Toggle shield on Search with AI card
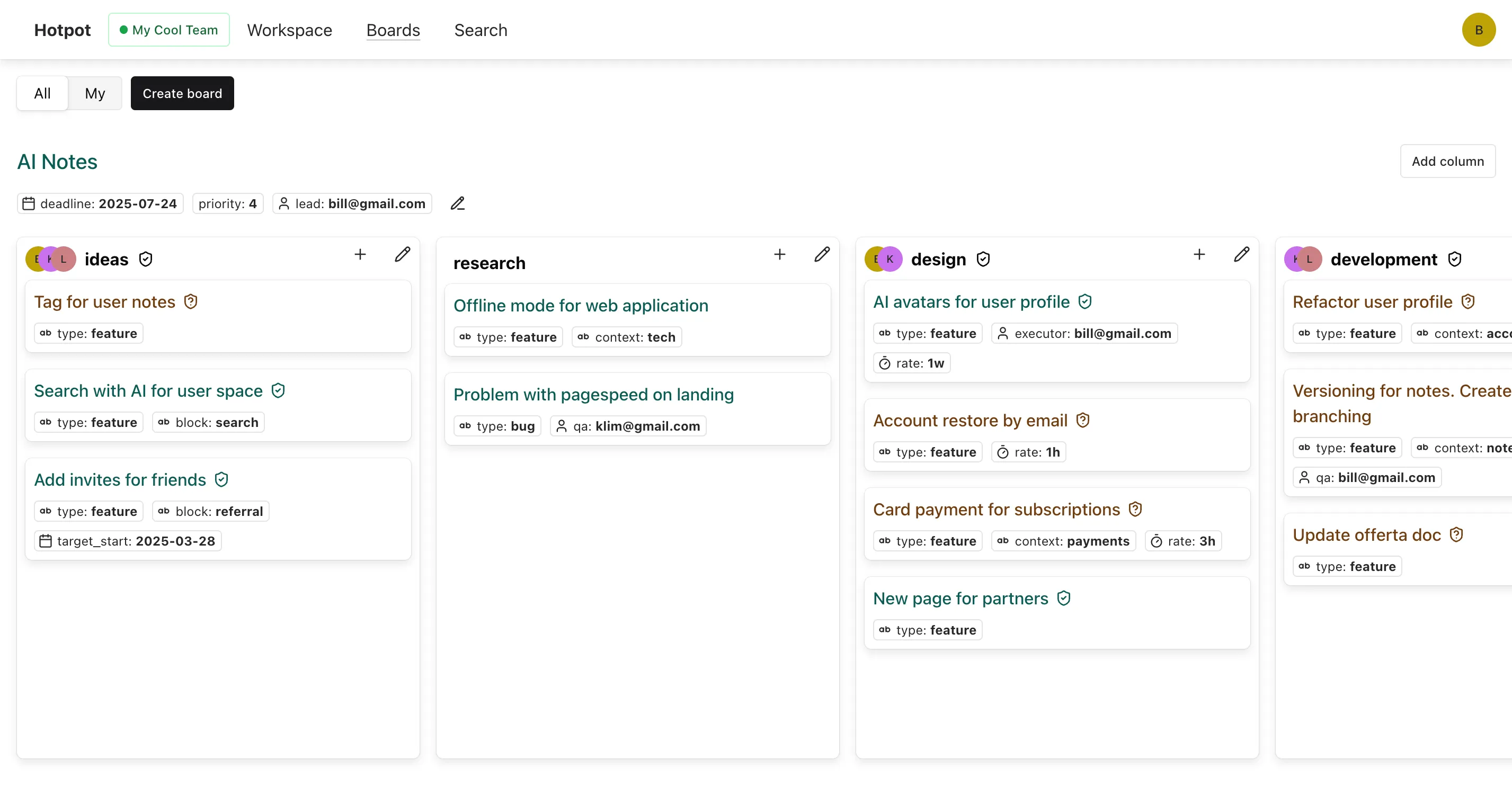The width and height of the screenshot is (1512, 803). [278, 390]
